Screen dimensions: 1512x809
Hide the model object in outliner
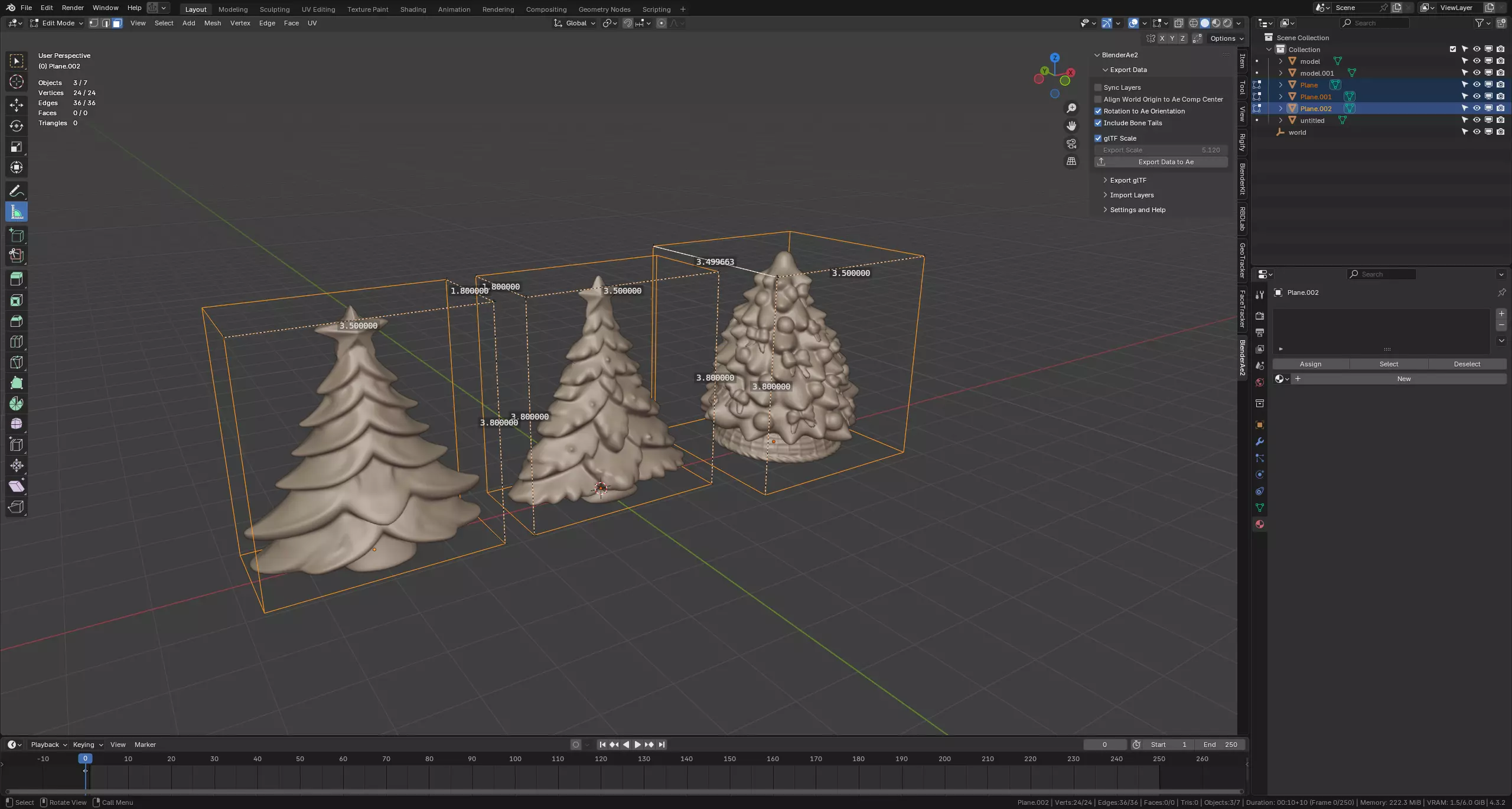coord(1477,61)
